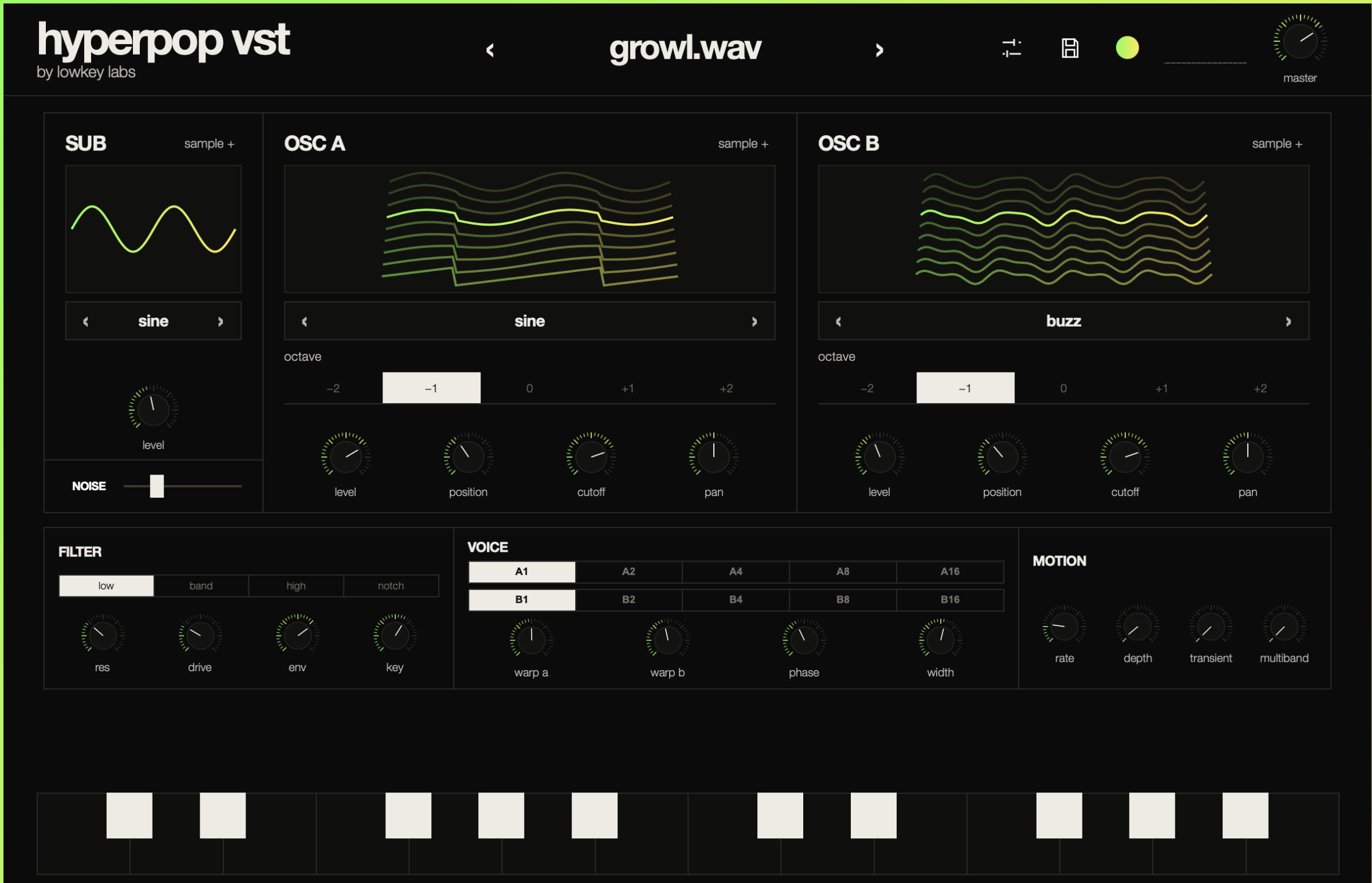Viewport: 1372px width, 883px height.
Task: Switch filter type to high
Action: (x=296, y=586)
